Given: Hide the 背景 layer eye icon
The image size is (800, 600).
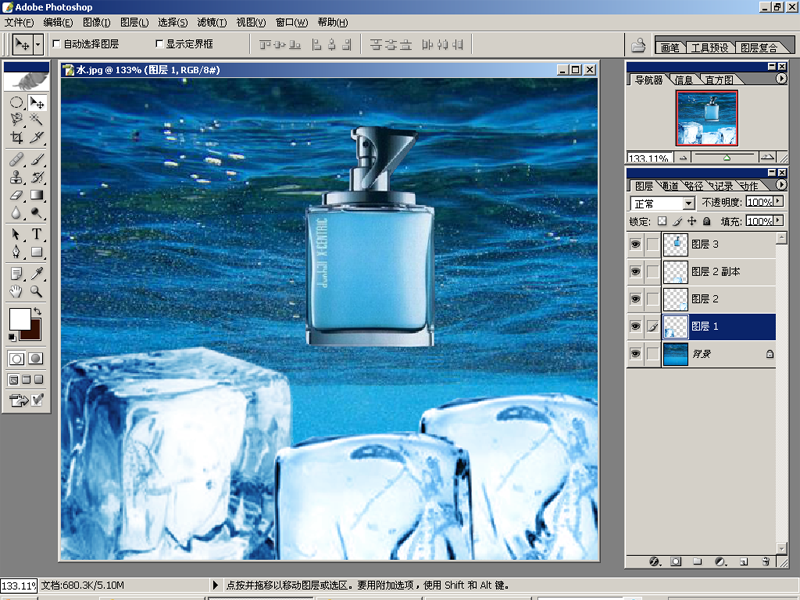Looking at the screenshot, I should (635, 354).
